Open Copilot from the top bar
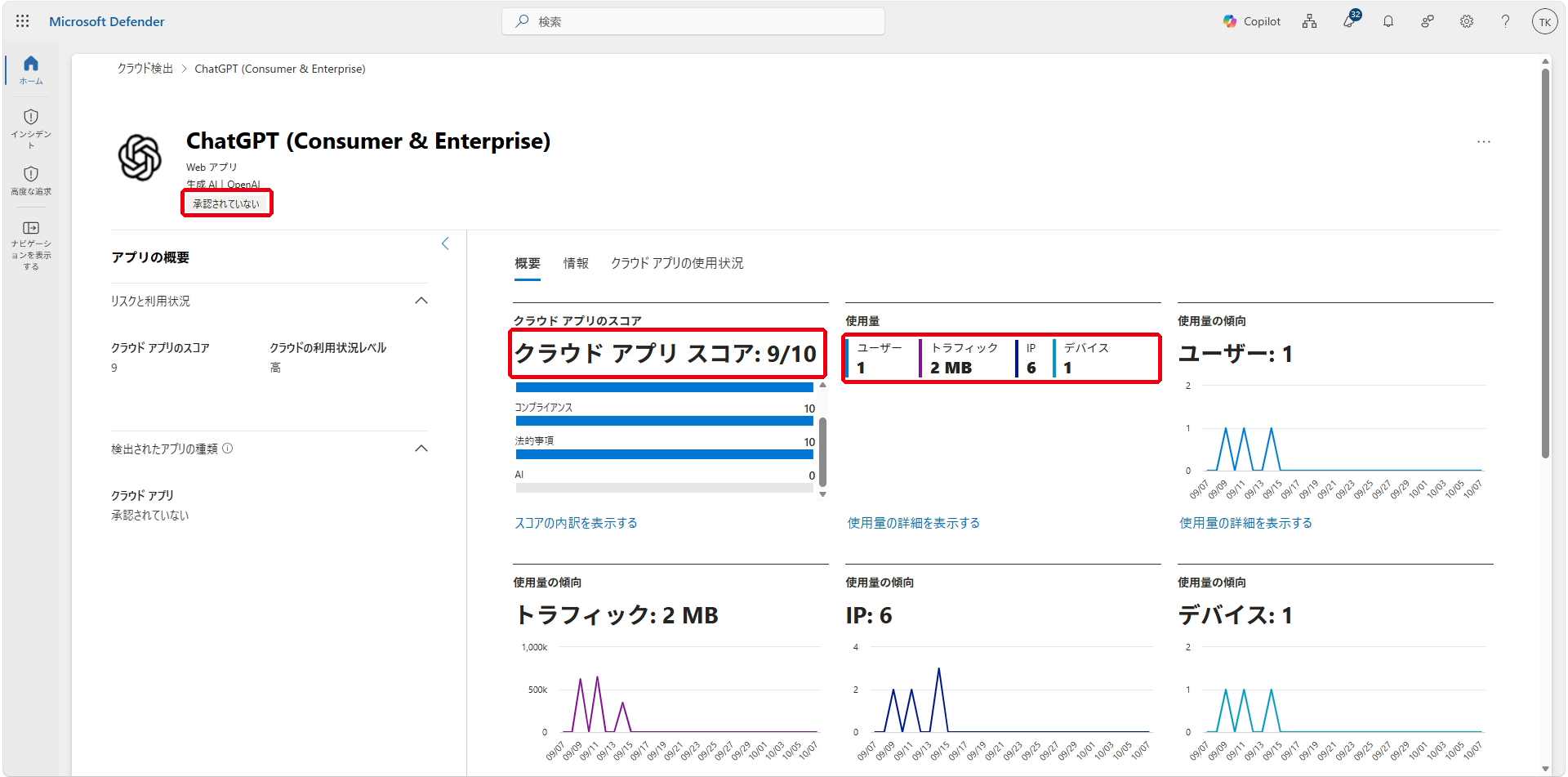 click(x=1251, y=21)
